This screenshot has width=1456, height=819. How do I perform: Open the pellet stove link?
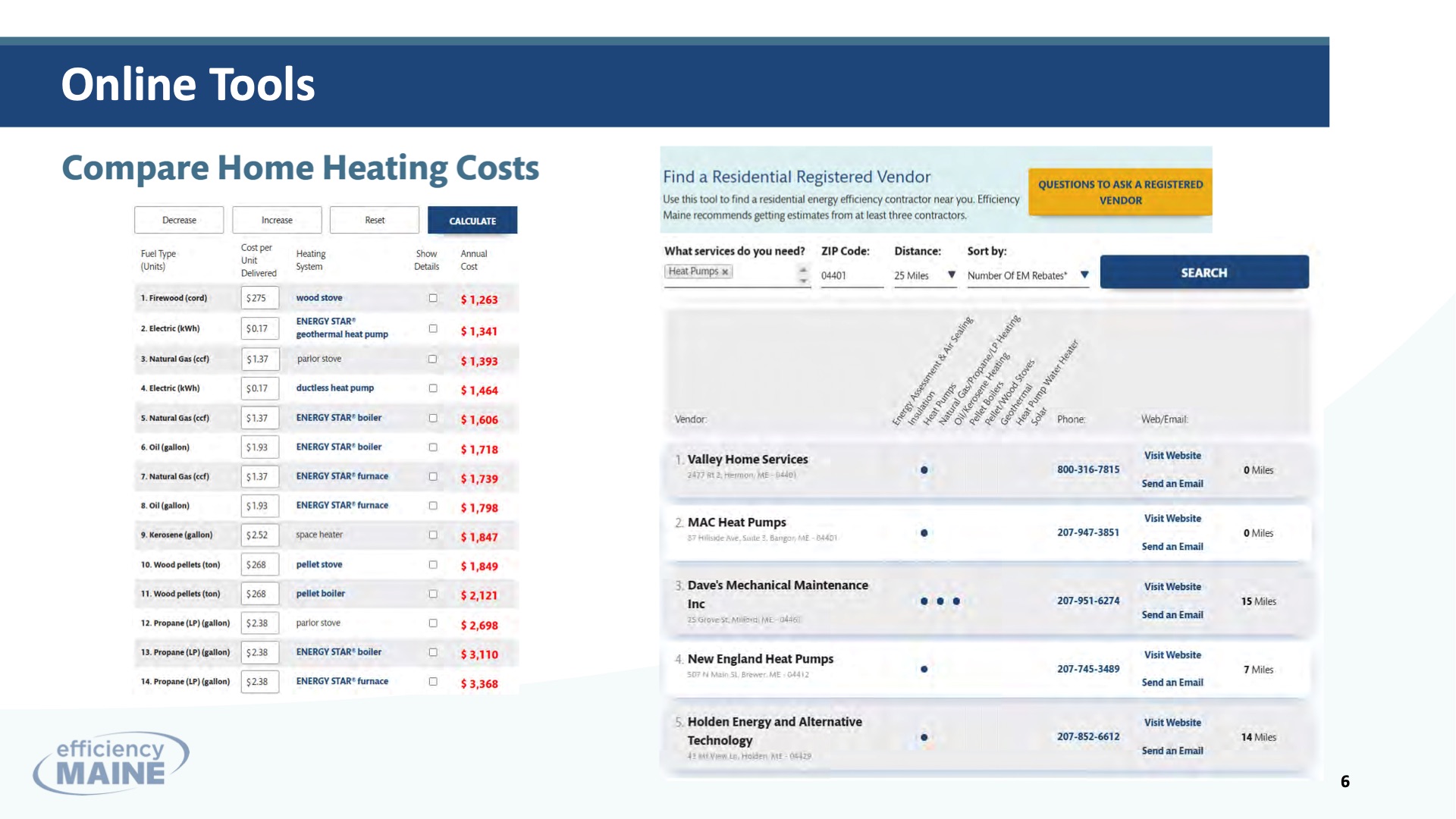pyautogui.click(x=319, y=564)
